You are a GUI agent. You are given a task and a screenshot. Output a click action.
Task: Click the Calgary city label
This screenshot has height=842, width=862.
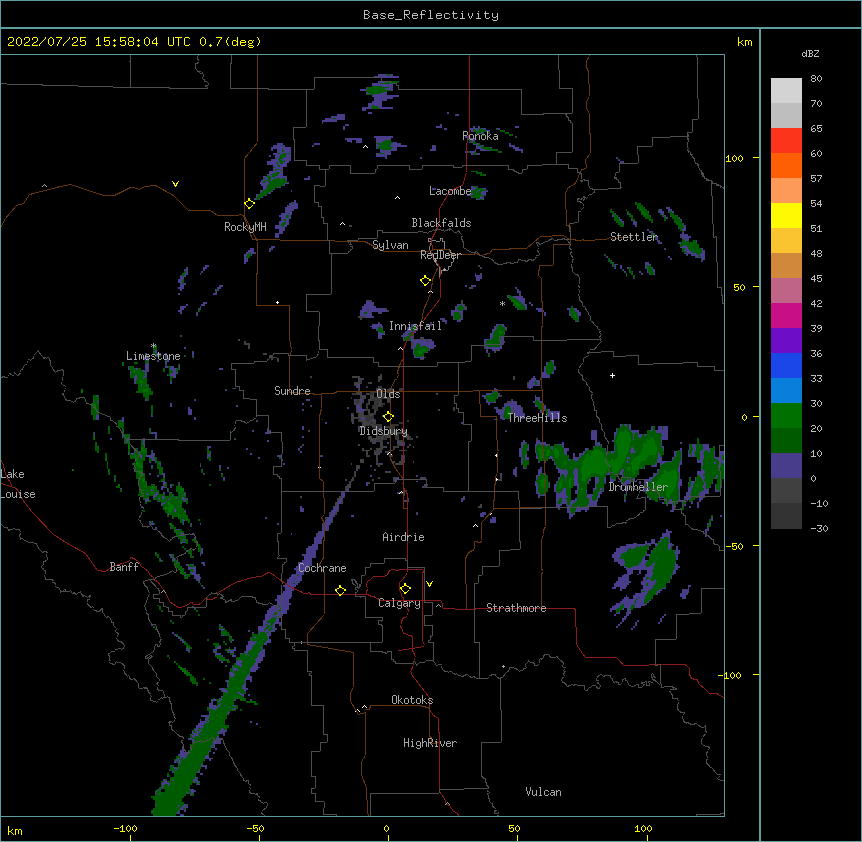click(x=399, y=603)
